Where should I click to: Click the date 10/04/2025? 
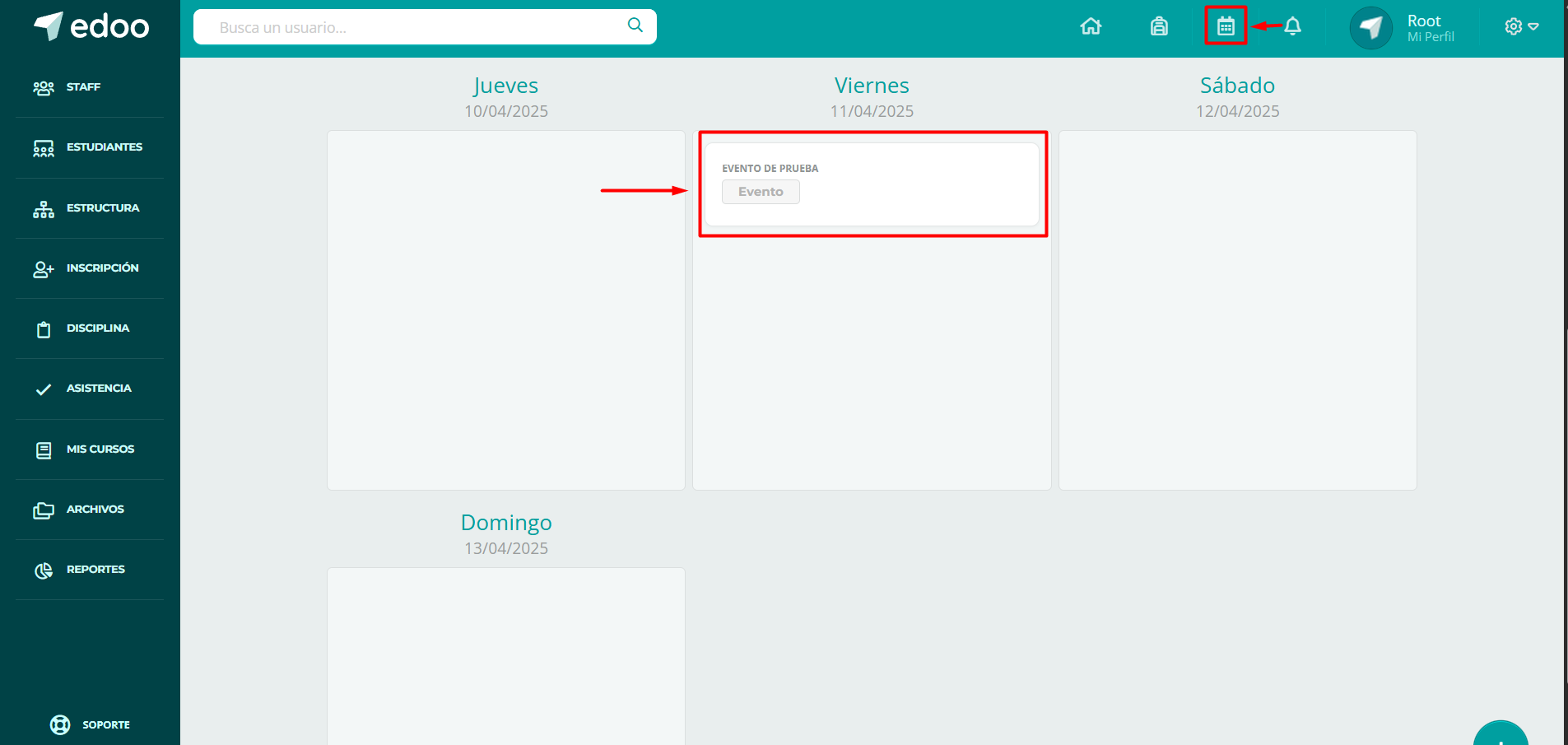click(x=506, y=111)
